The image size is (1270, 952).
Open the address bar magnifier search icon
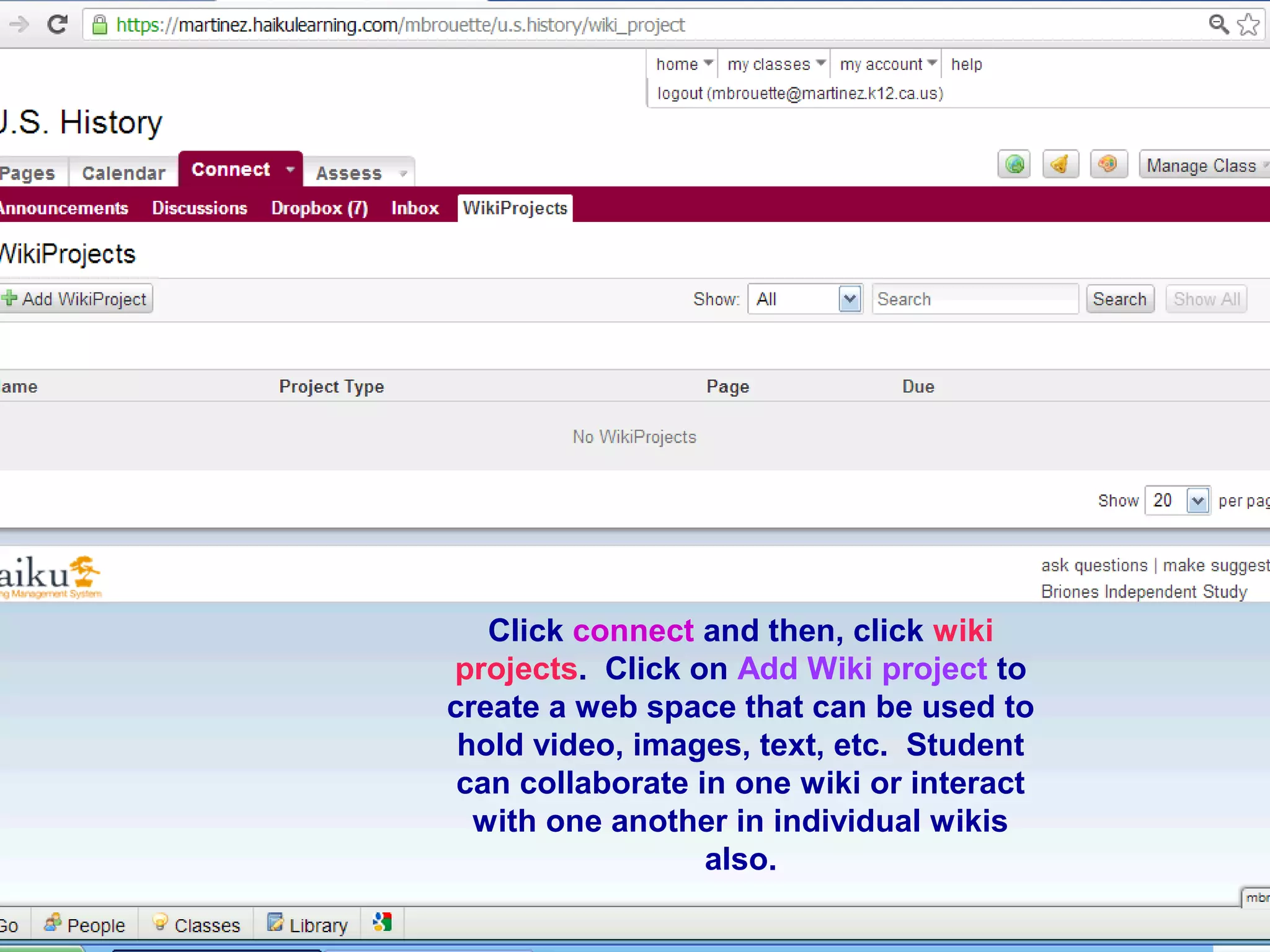point(1219,25)
